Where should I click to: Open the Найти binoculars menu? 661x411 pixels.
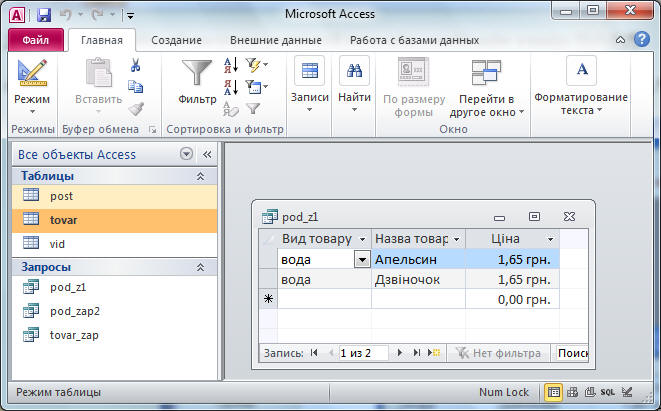click(354, 85)
